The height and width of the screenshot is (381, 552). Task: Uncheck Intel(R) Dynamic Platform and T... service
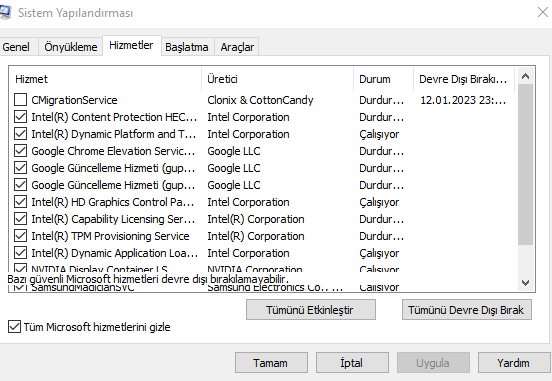[x=20, y=134]
